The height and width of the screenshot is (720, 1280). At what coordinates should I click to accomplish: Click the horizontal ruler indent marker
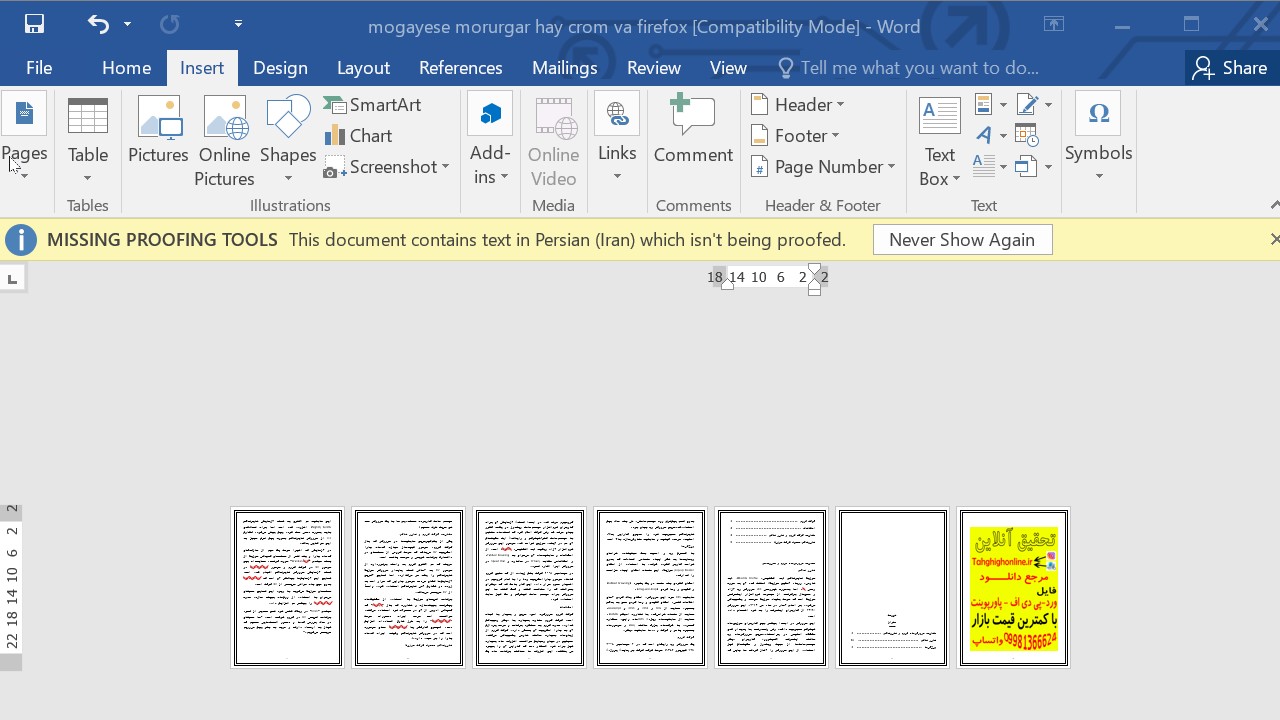pos(814,279)
